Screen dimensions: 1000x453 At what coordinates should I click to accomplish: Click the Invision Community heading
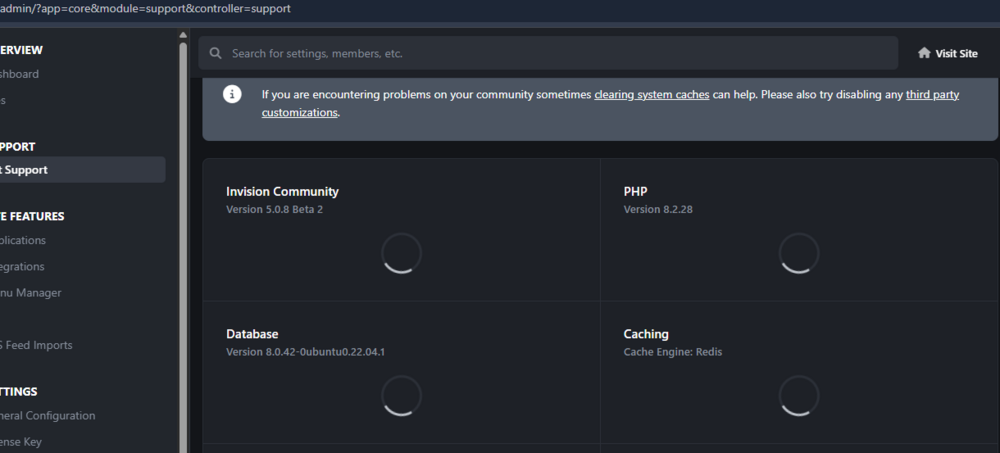[x=283, y=191]
